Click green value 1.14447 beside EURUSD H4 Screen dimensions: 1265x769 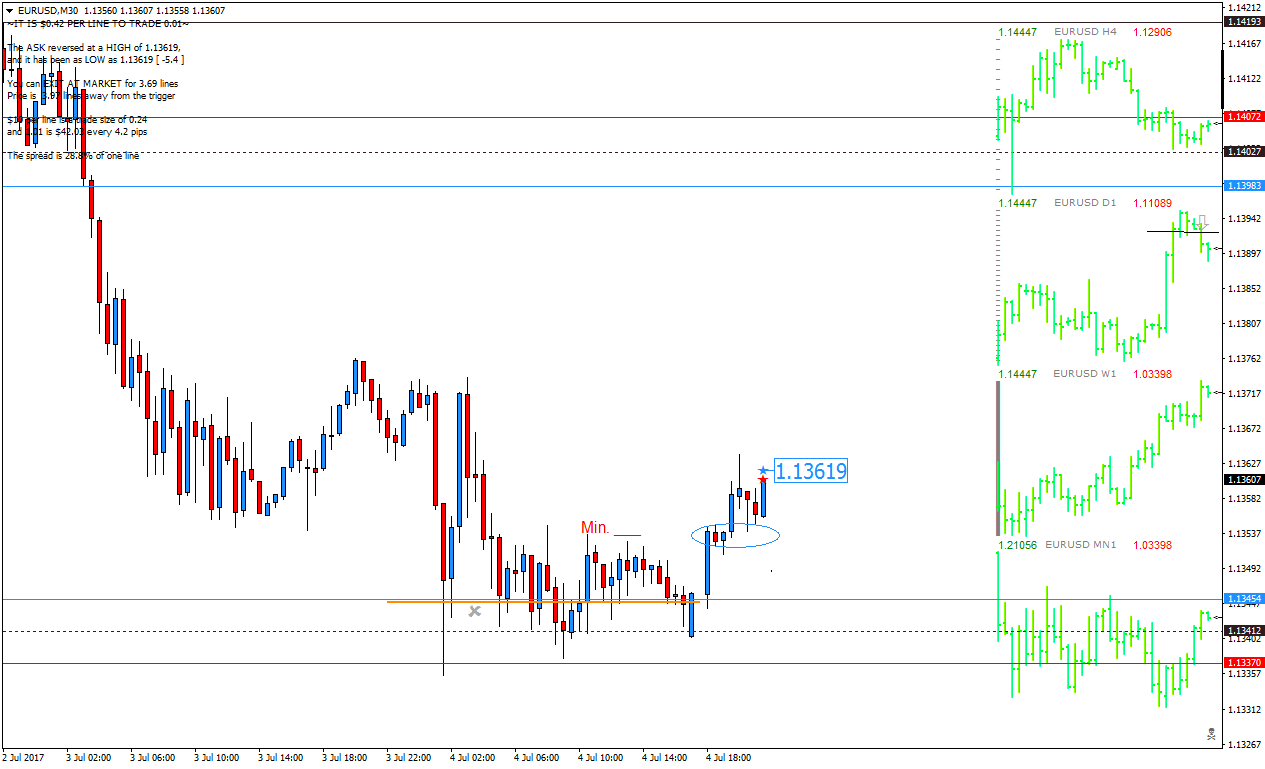pyautogui.click(x=1018, y=32)
